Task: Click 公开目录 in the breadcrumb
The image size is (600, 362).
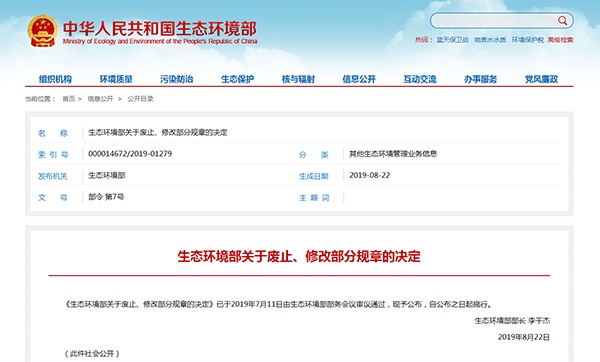Action: click(140, 99)
